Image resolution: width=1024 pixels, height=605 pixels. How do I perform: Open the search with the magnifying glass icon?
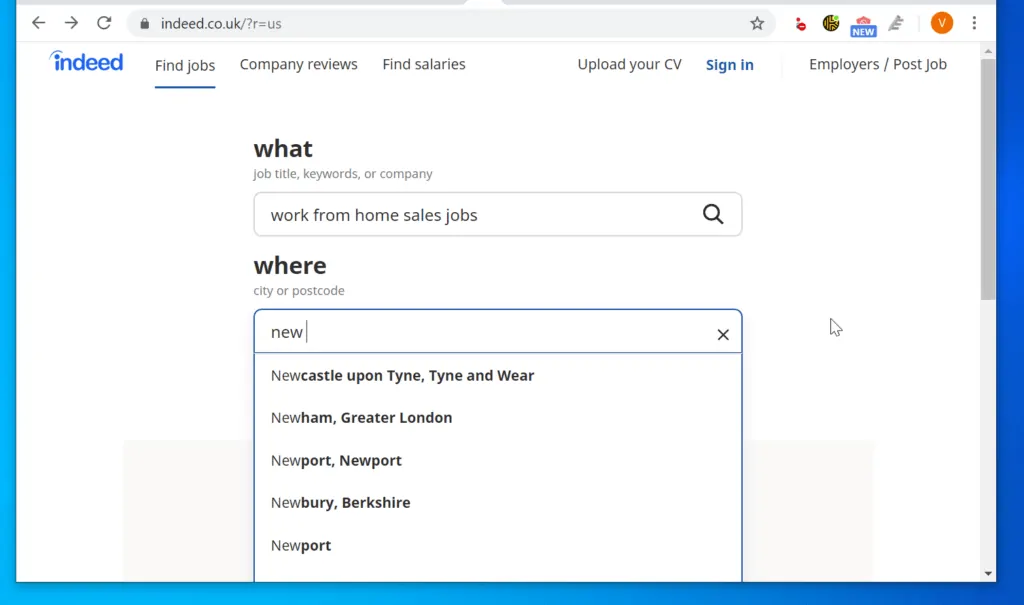click(x=713, y=214)
